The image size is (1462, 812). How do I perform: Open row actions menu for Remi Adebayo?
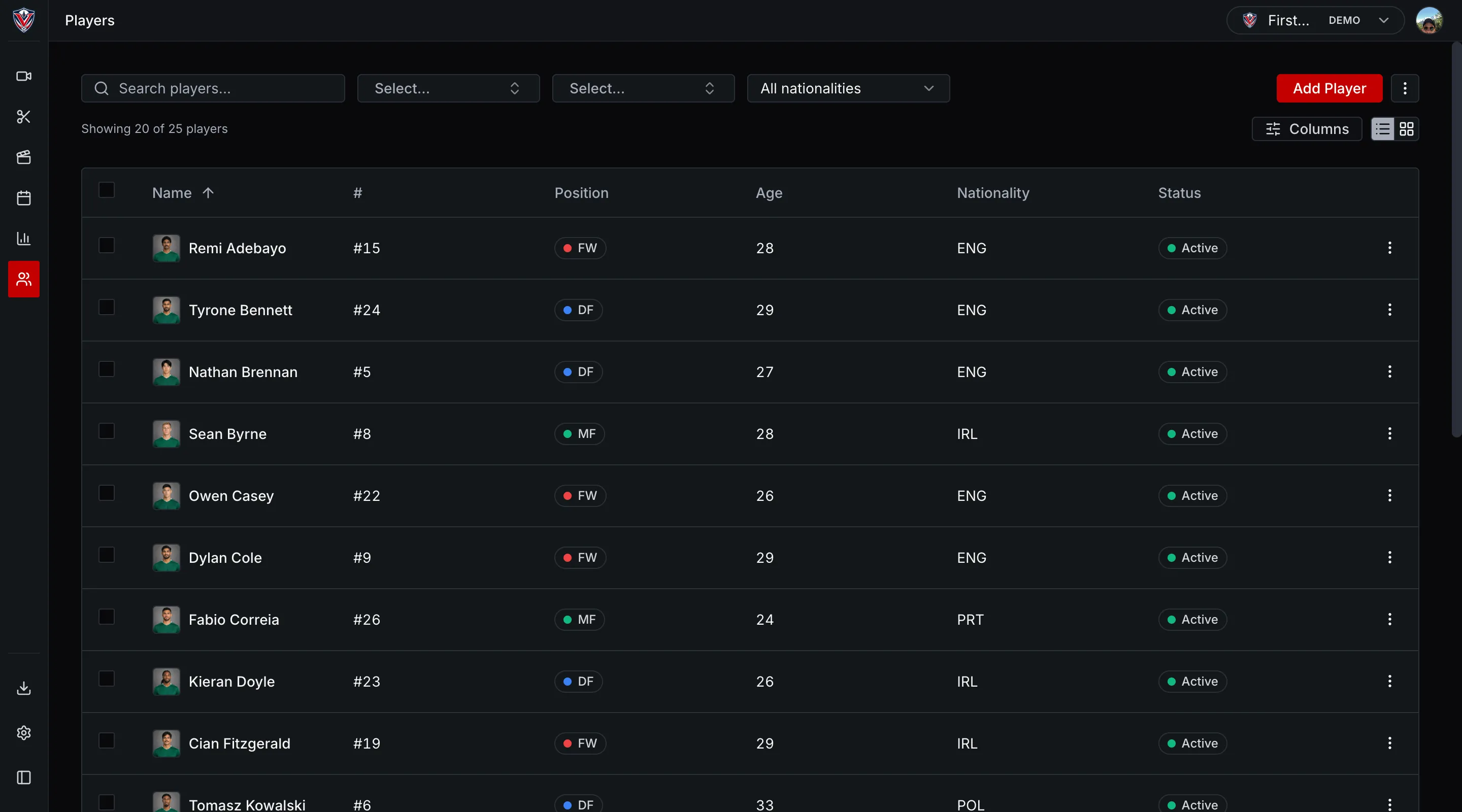coord(1390,248)
